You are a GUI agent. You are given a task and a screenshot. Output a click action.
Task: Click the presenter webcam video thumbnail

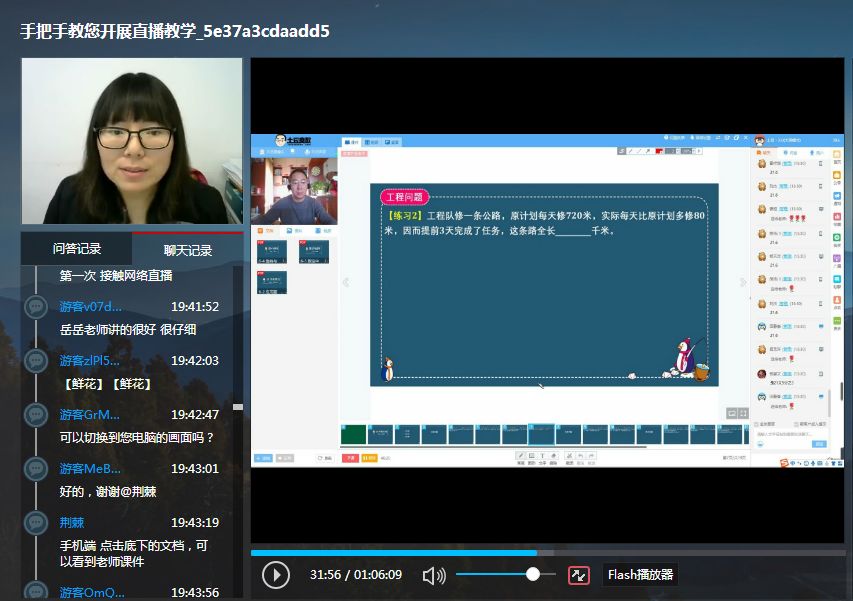coord(294,191)
